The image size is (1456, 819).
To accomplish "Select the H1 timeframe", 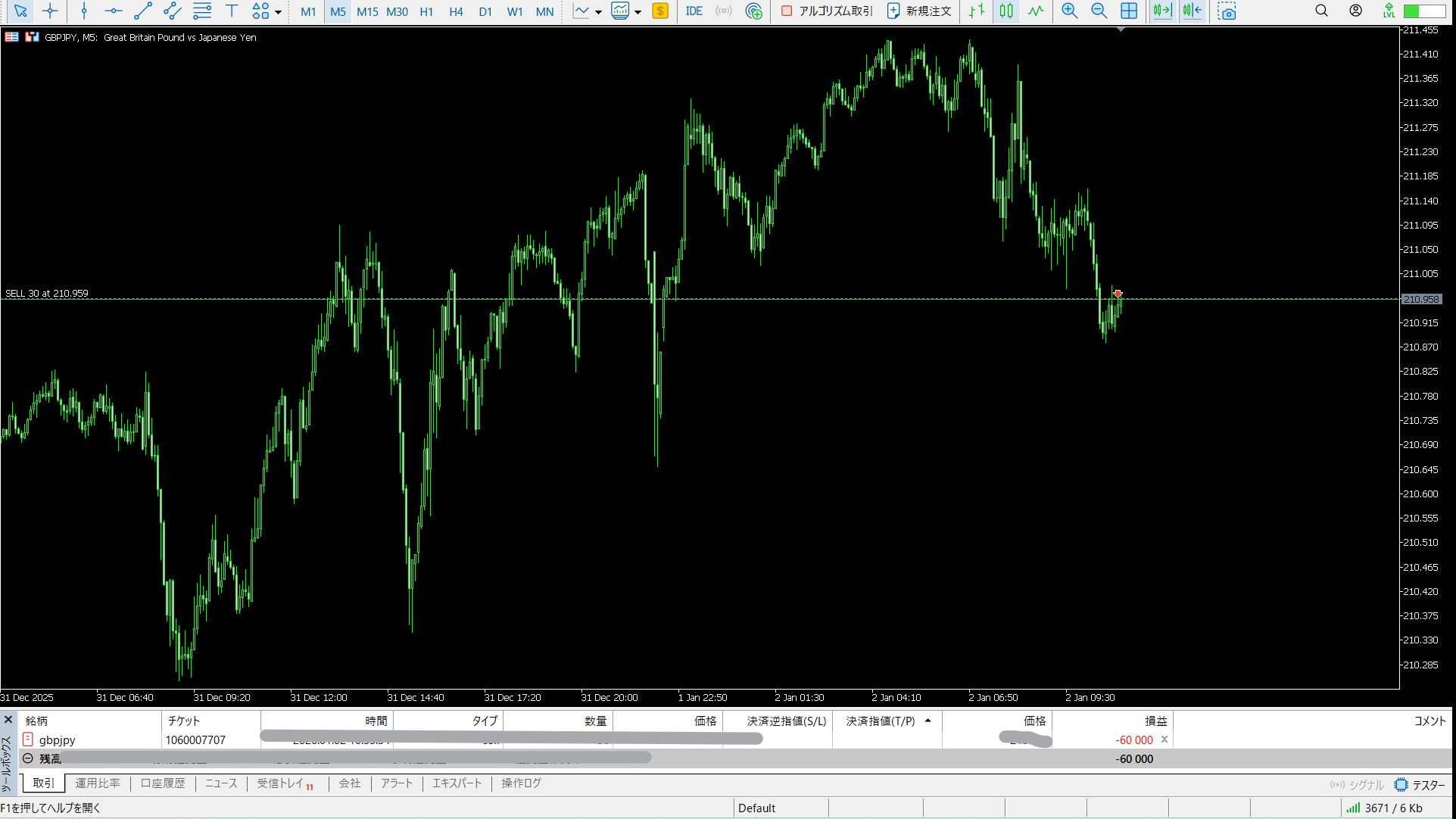I will pos(426,11).
